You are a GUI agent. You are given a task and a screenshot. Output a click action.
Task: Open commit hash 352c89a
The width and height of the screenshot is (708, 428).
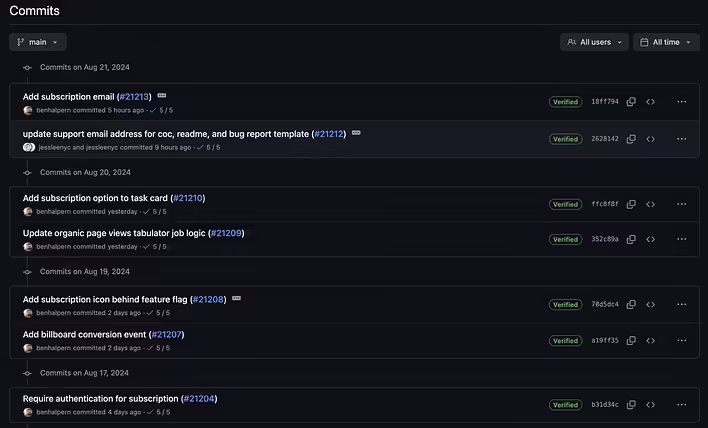(605, 239)
